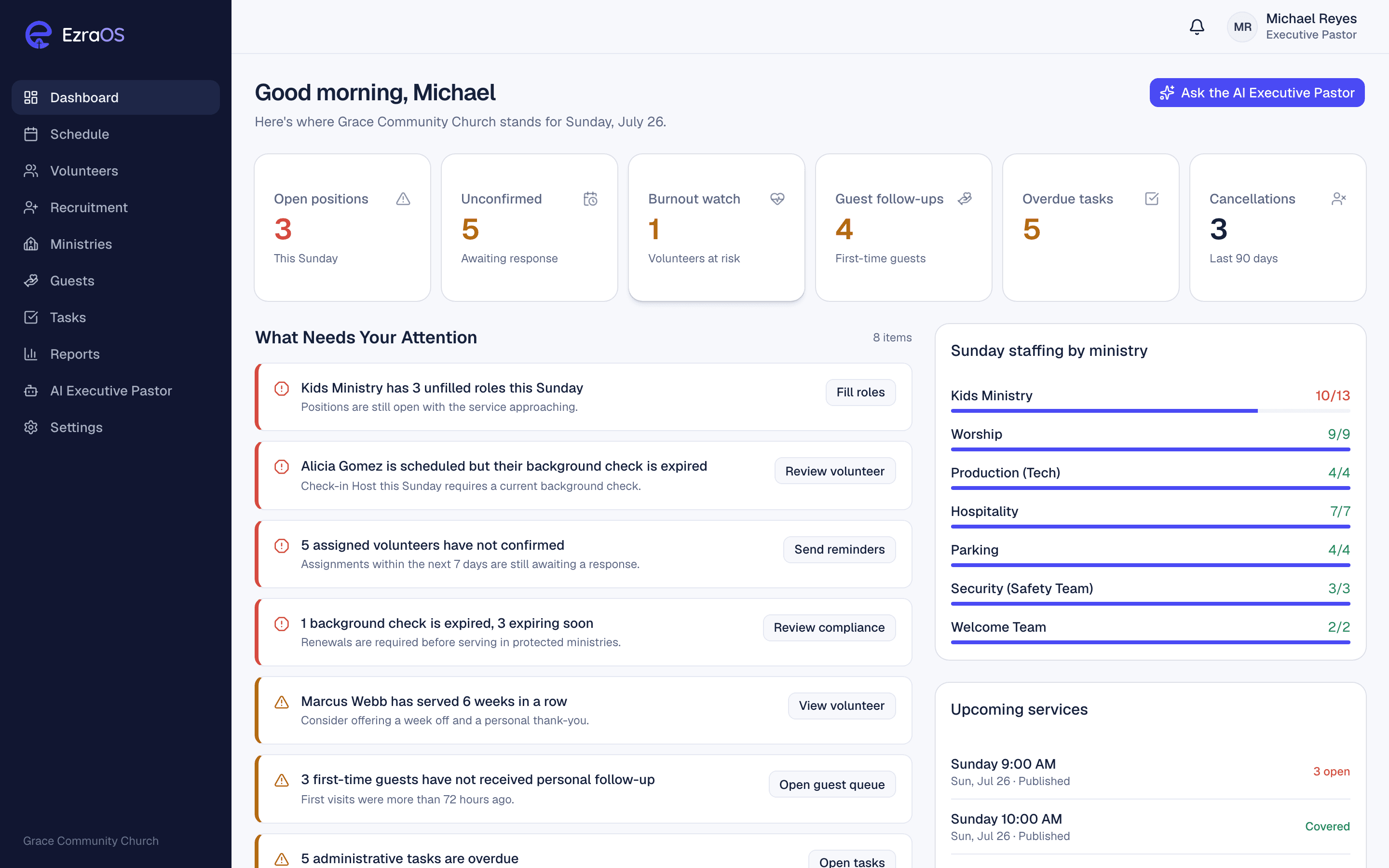The image size is (1389, 868).
Task: Click the Michael Reyes profile name
Action: pyautogui.click(x=1311, y=19)
